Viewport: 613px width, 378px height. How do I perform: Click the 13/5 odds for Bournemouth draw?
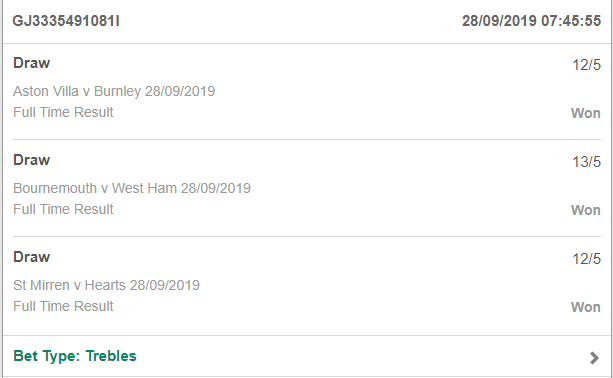click(x=586, y=162)
